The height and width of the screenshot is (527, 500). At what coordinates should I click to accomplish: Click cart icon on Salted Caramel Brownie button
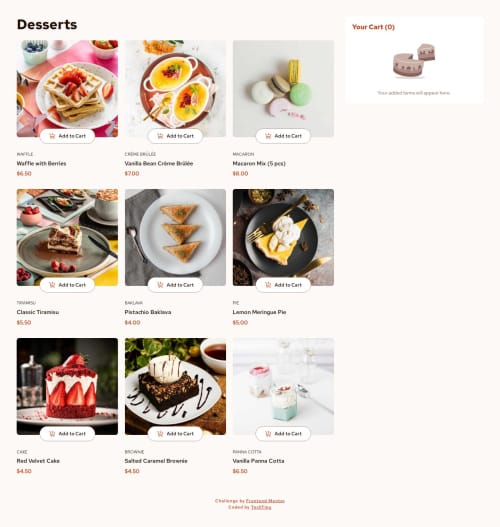coord(160,434)
